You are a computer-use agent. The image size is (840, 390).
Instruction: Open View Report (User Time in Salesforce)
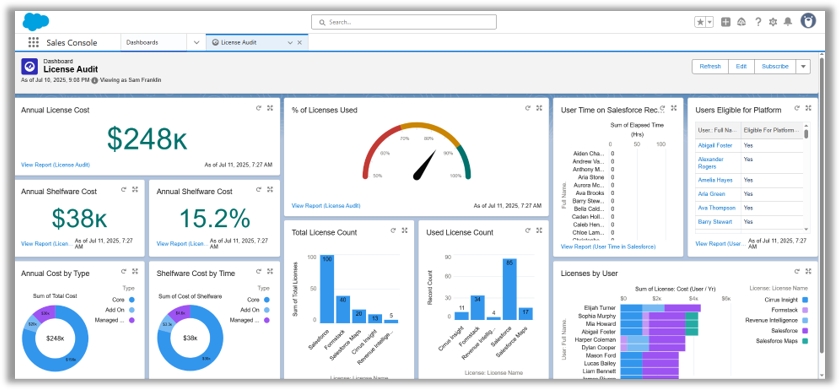pos(608,246)
